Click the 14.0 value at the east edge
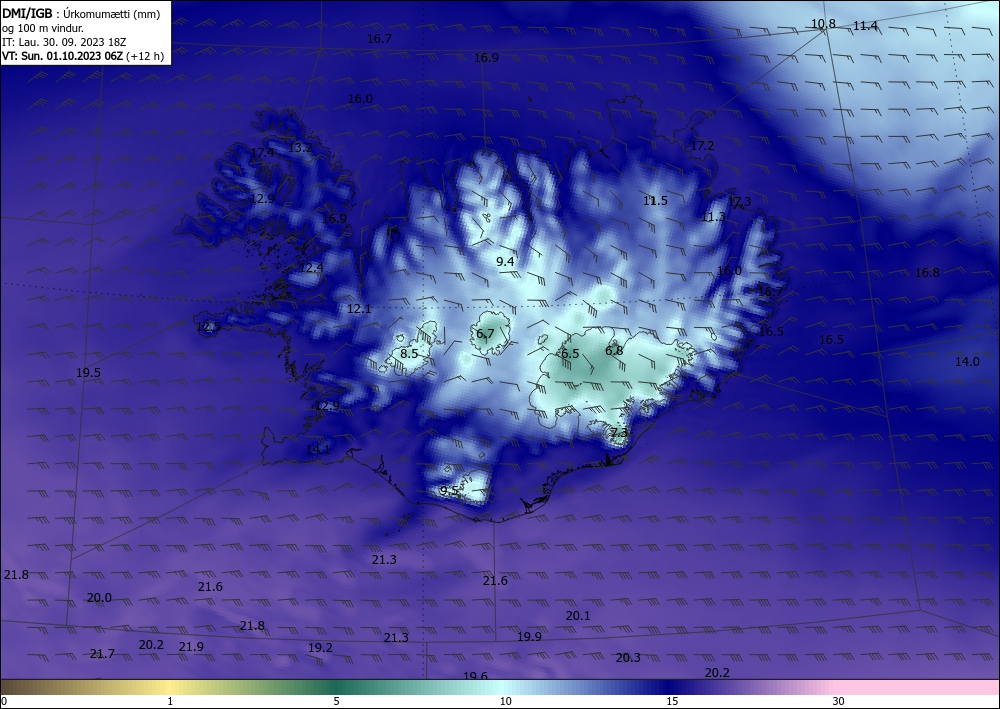Image resolution: width=1000 pixels, height=709 pixels. pyautogui.click(x=967, y=362)
